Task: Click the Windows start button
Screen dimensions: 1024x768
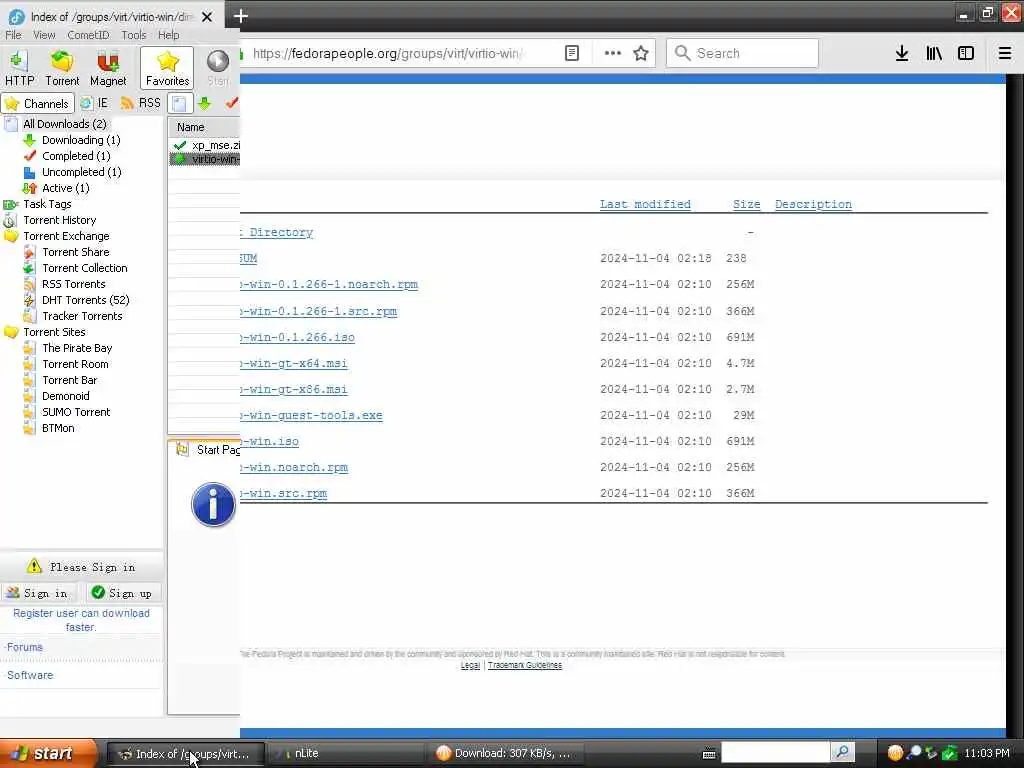Action: click(x=47, y=754)
